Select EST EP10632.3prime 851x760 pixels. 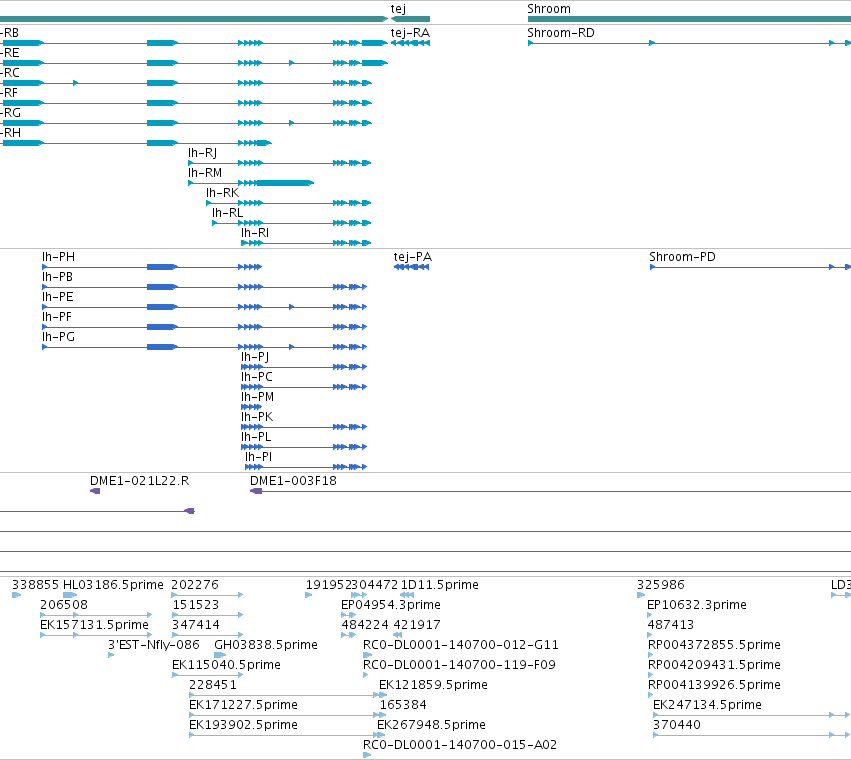(697, 605)
